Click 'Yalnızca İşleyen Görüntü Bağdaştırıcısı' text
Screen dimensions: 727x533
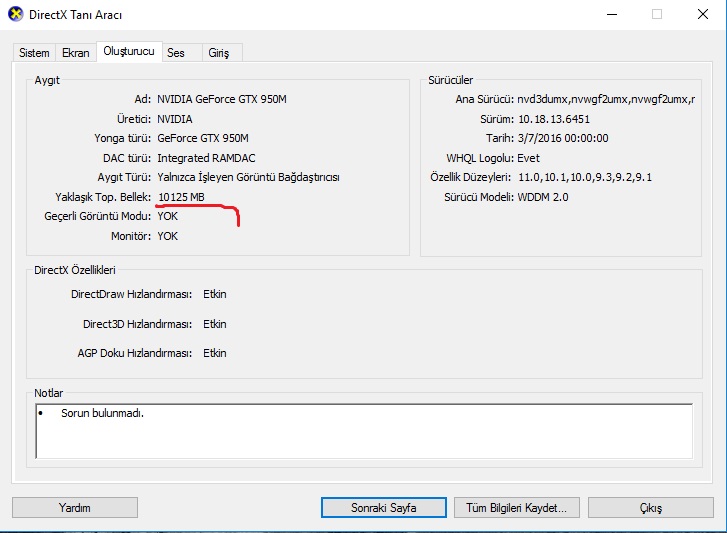249,177
